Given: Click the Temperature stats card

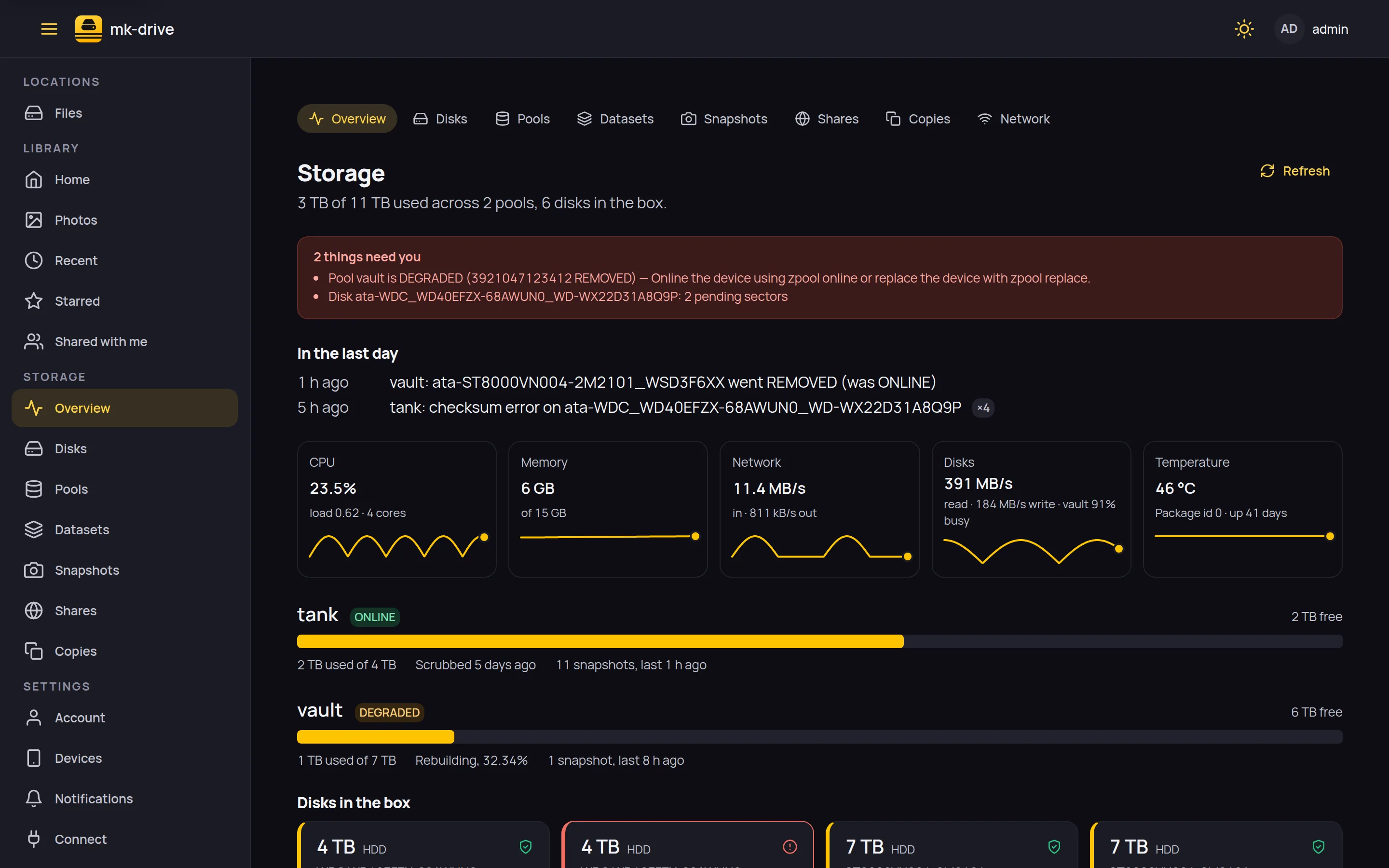Looking at the screenshot, I should pyautogui.click(x=1243, y=509).
